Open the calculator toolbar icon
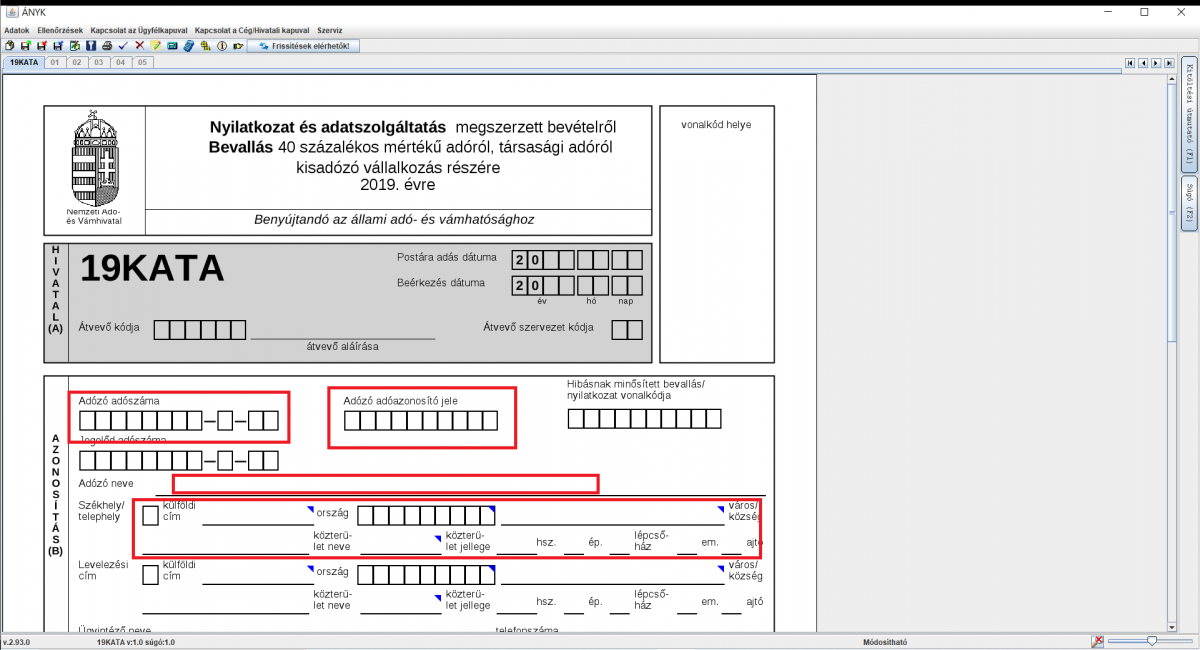This screenshot has height=650, width=1200. (188, 46)
